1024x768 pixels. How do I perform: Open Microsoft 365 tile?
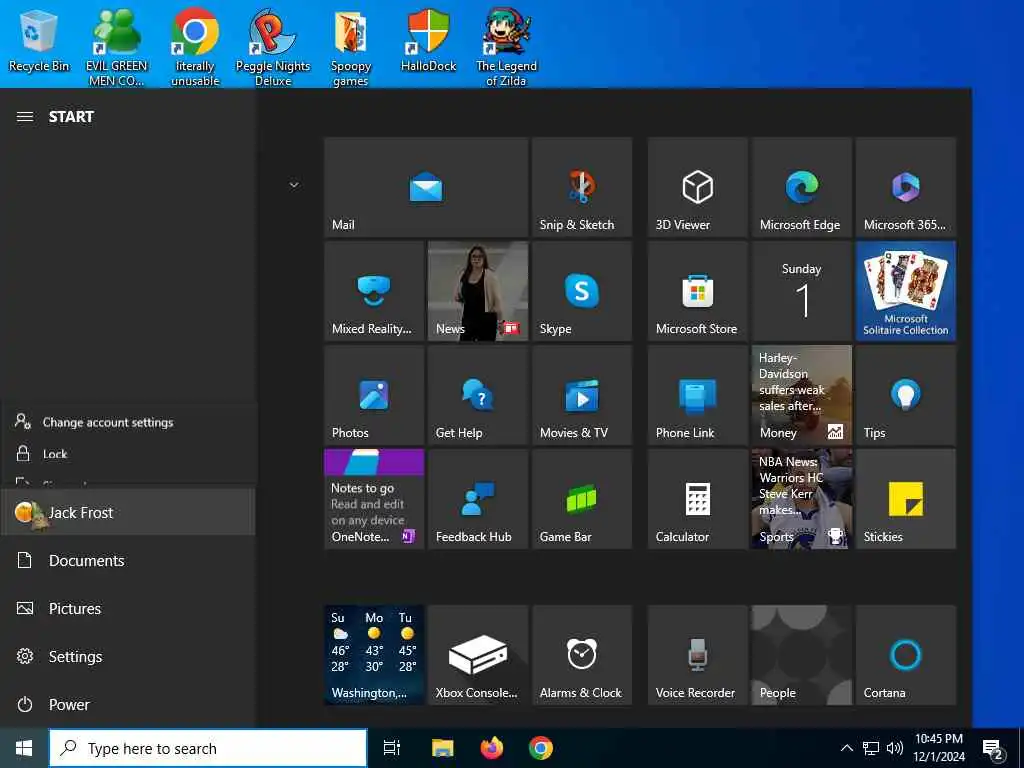[x=905, y=187]
